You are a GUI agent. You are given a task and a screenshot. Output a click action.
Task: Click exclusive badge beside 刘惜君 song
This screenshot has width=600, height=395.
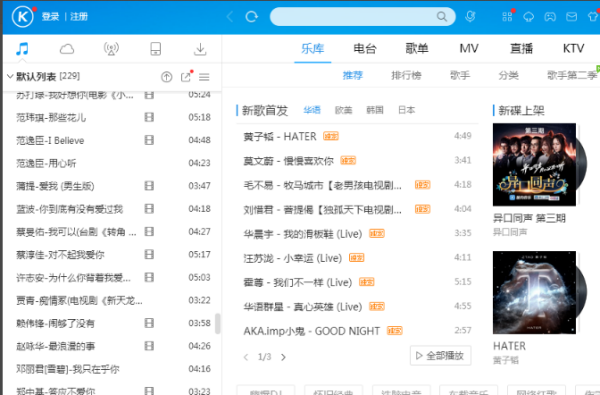point(423,209)
